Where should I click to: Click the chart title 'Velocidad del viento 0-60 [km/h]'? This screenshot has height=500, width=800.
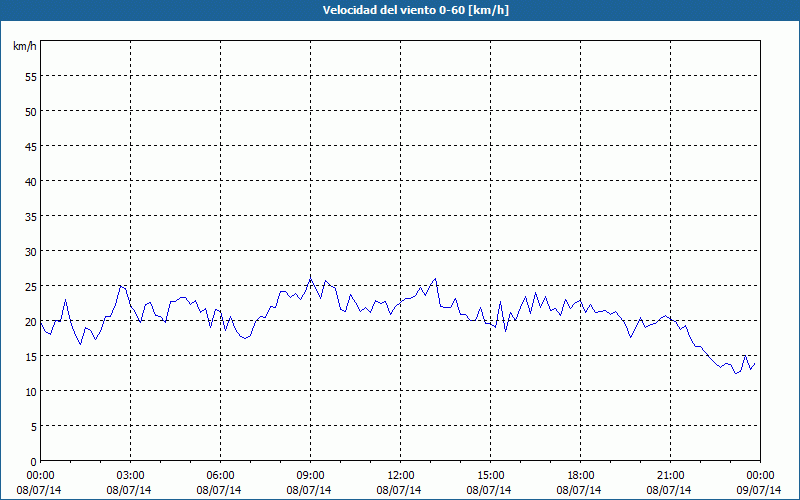click(x=415, y=10)
